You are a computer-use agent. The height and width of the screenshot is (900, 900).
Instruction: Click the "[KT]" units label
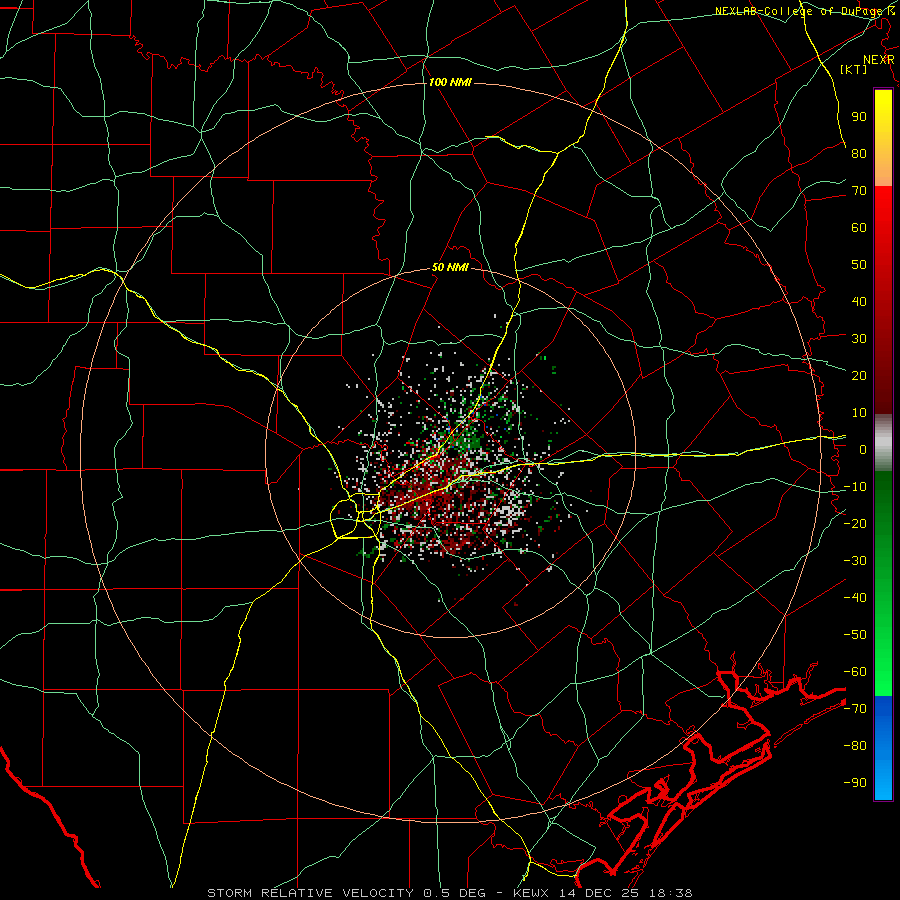click(x=854, y=69)
